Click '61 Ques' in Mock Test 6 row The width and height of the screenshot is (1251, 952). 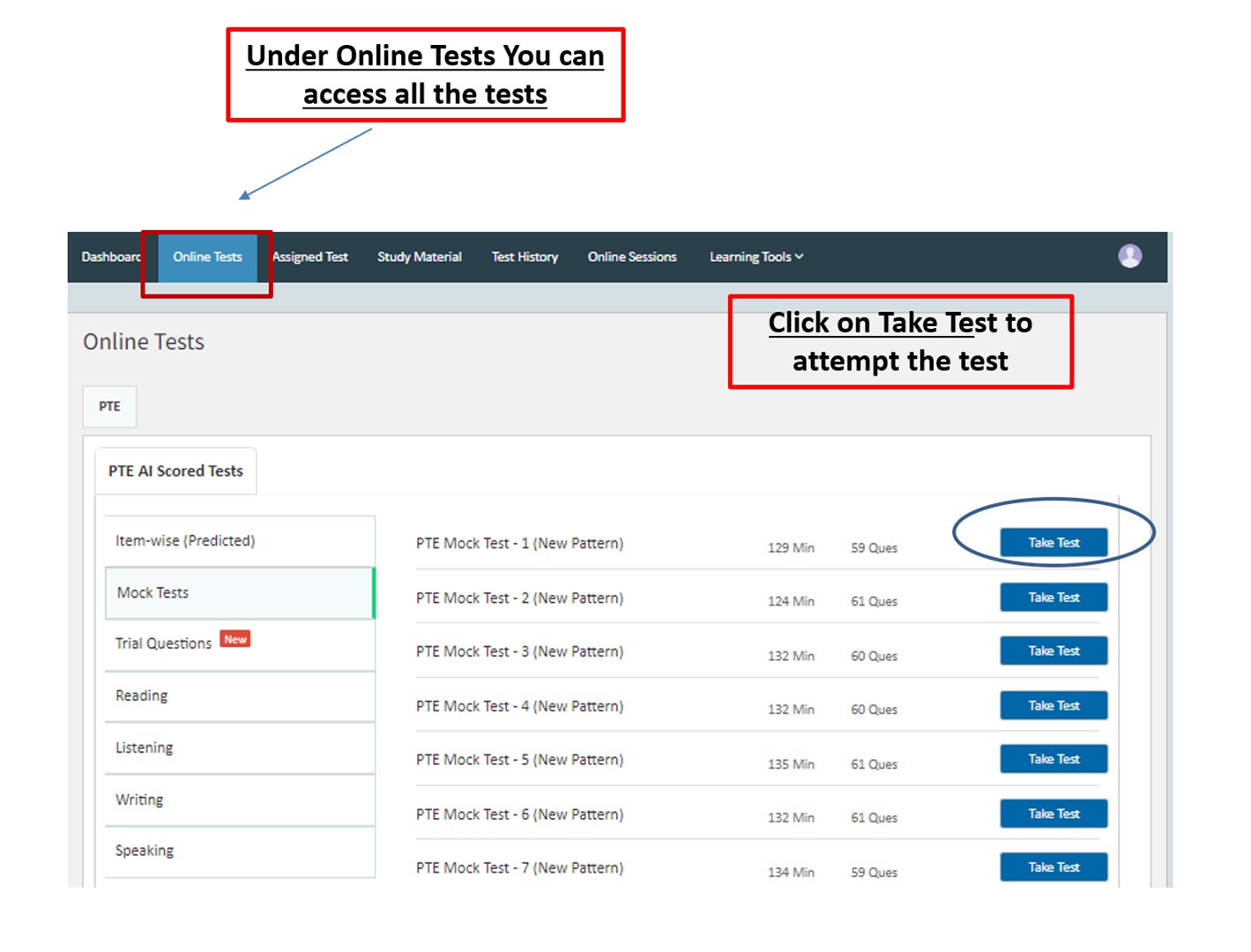tap(874, 818)
